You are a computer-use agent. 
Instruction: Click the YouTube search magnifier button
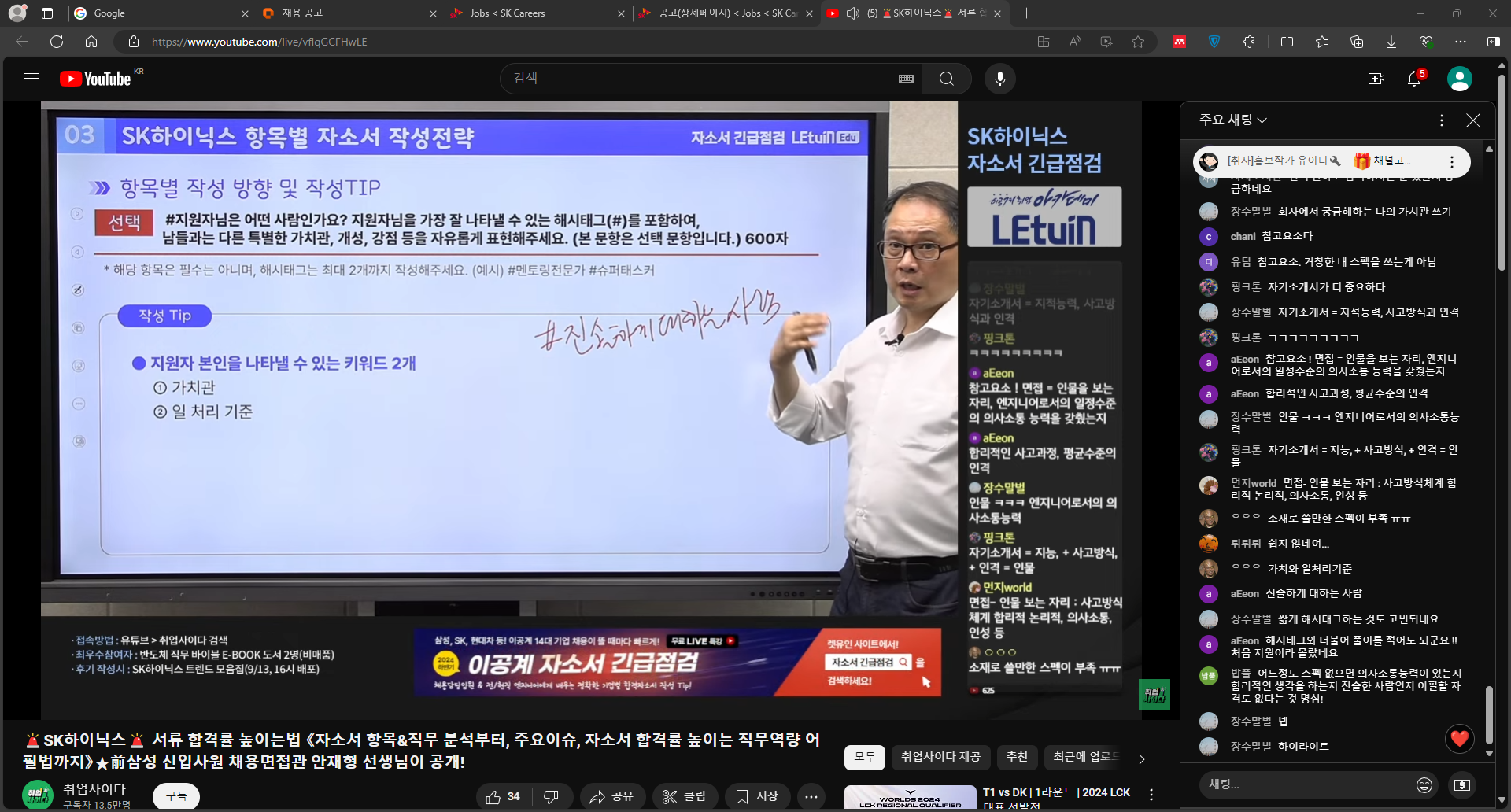947,79
